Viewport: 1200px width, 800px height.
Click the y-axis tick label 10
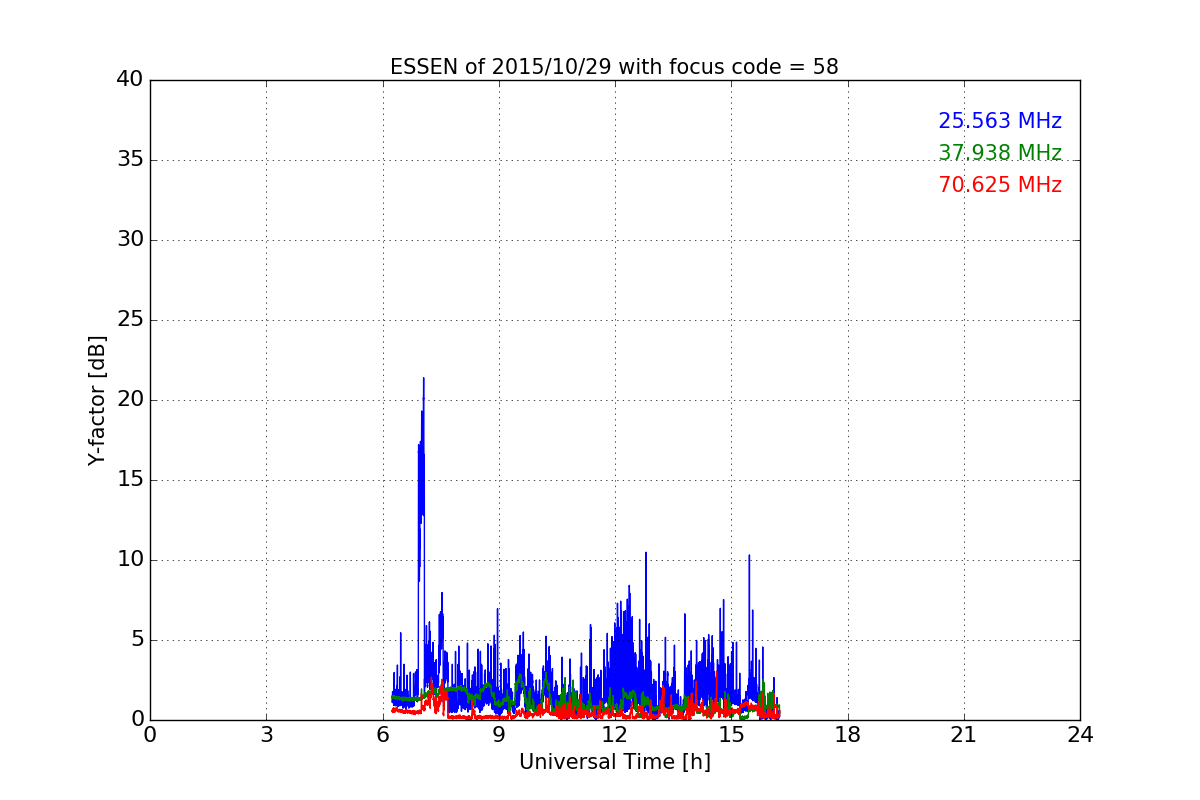coord(129,560)
